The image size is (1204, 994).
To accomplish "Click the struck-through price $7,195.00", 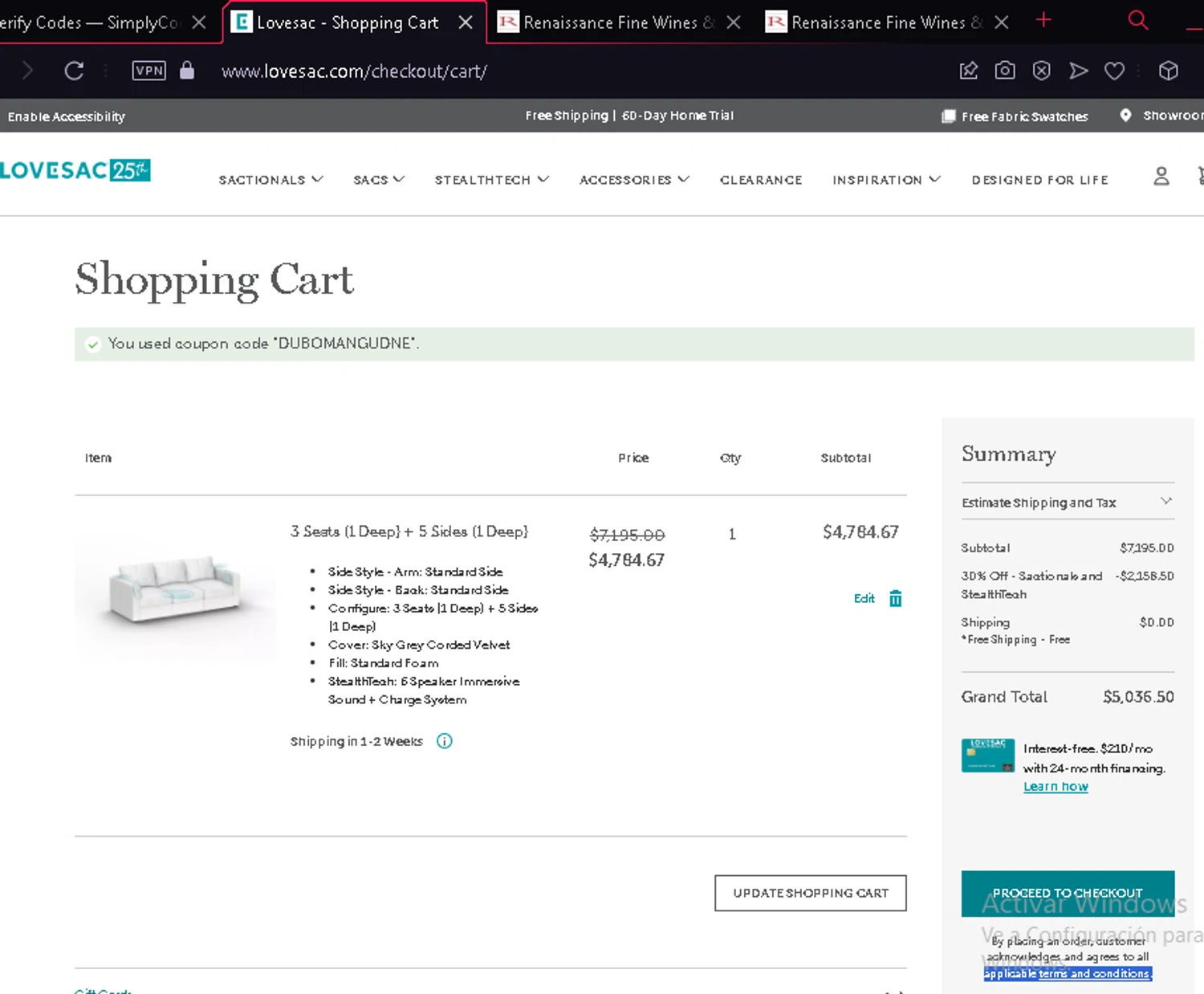I will 627,535.
